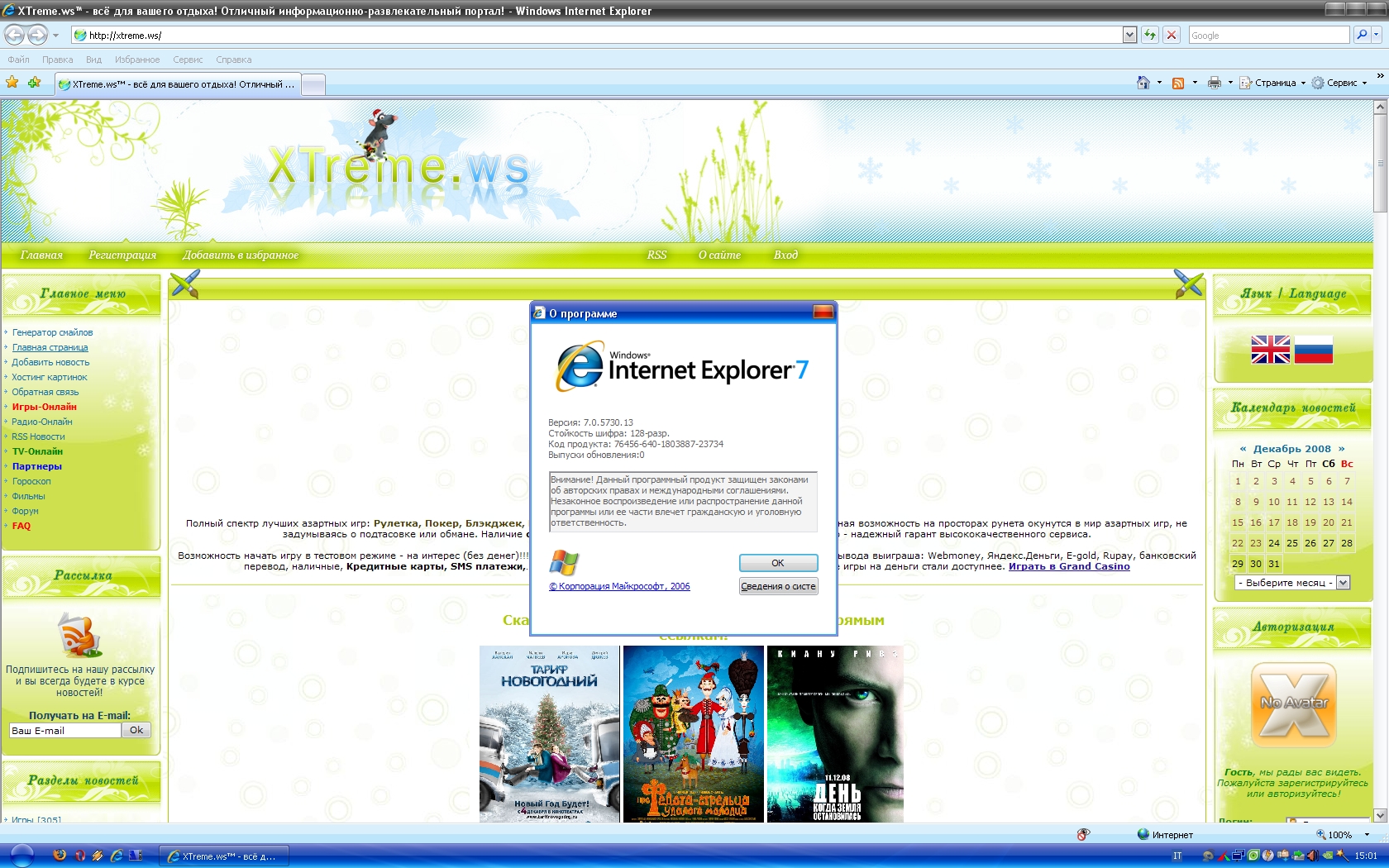Open the Избранное menu
1389x868 pixels.
(x=137, y=60)
